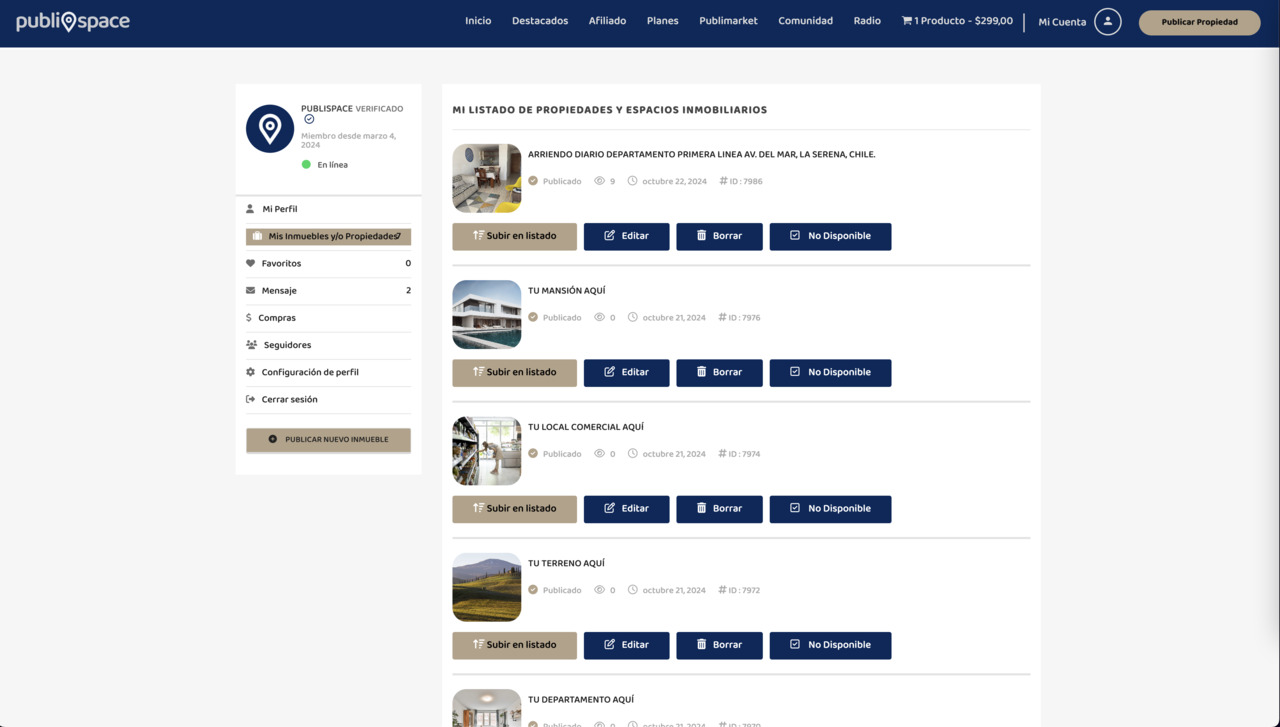The width and height of the screenshot is (1280, 727).
Task: Edit the Tu Local Comercial Aquí listing
Action: [626, 509]
